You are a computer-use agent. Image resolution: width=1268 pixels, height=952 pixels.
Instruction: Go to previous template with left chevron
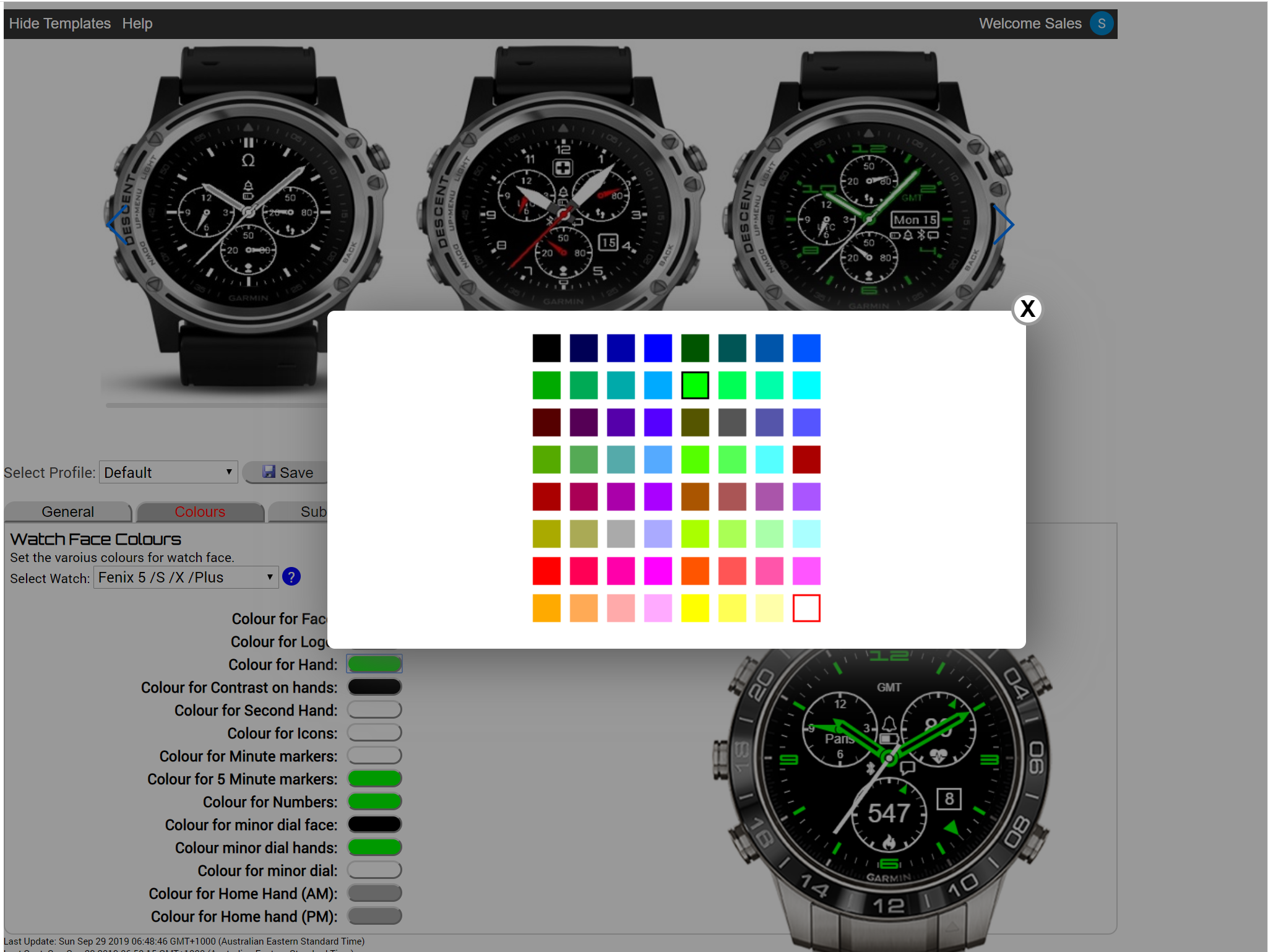[x=115, y=224]
